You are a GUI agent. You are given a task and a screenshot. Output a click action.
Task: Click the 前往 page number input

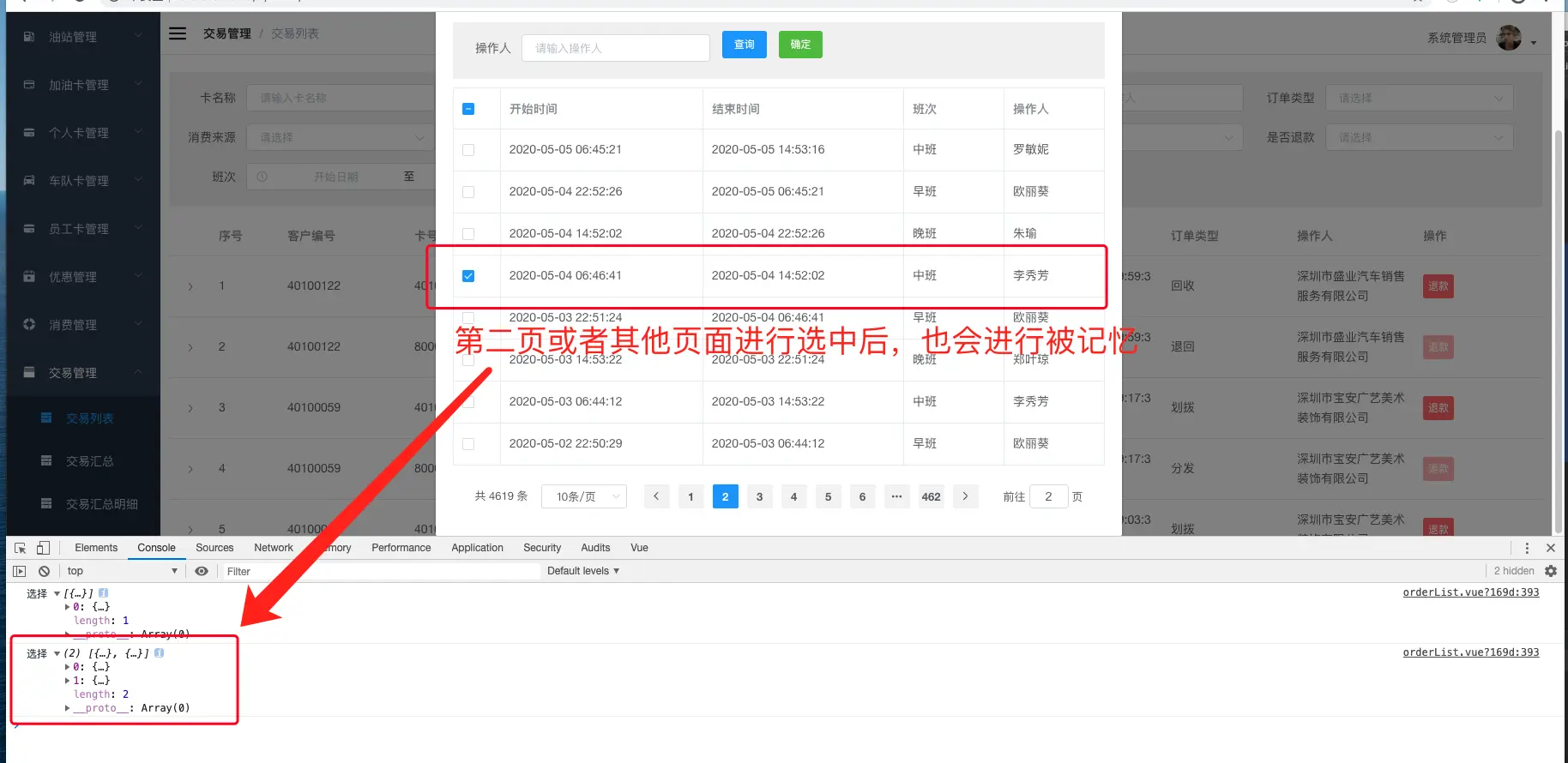(x=1048, y=496)
